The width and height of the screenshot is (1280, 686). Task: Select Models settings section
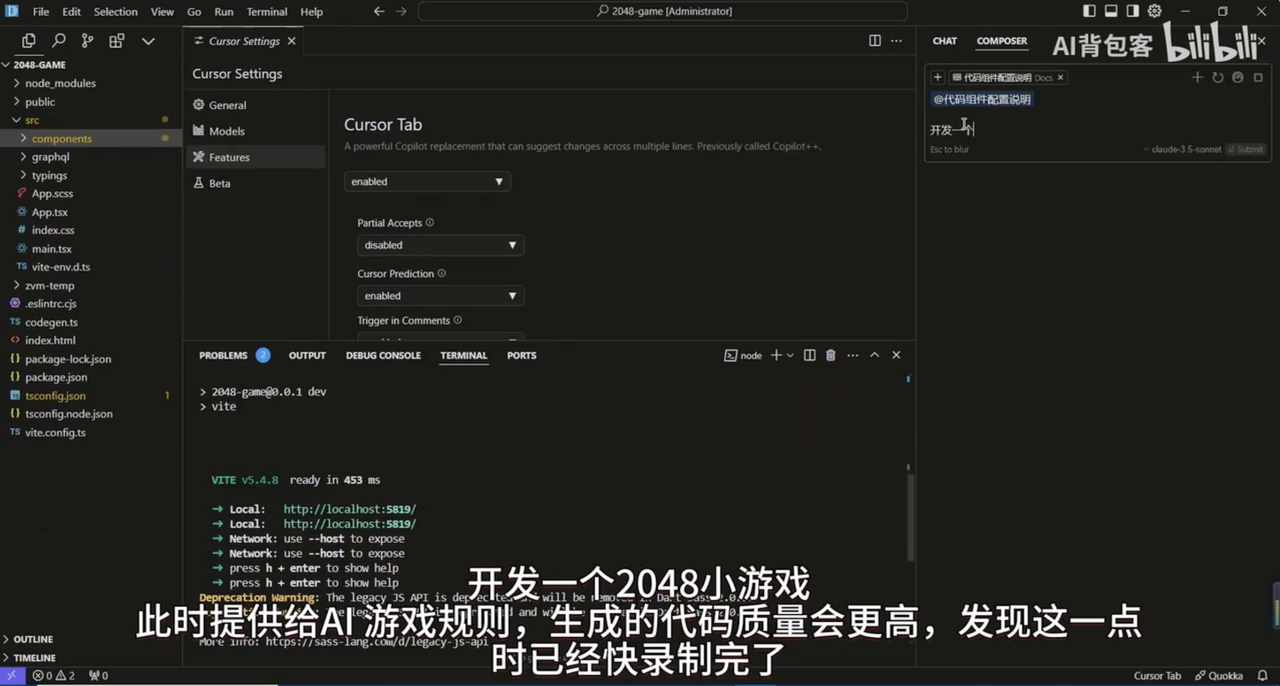click(x=255, y=131)
